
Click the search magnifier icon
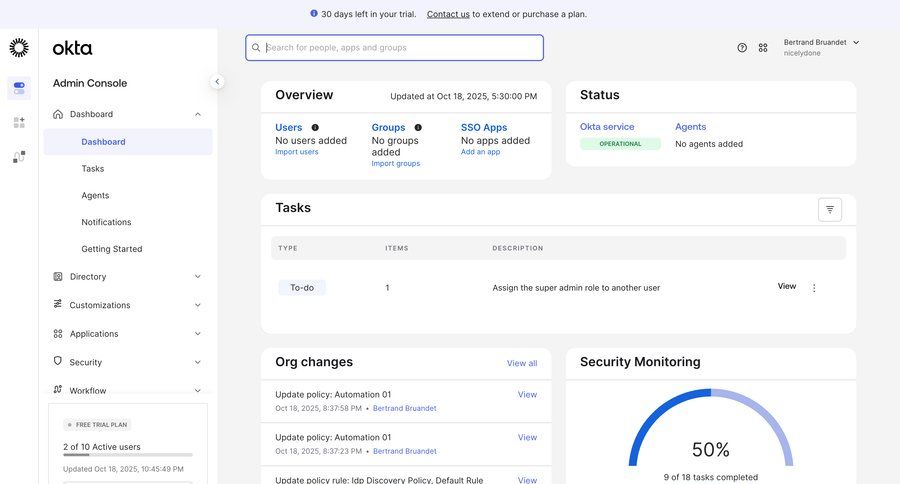[x=256, y=48]
